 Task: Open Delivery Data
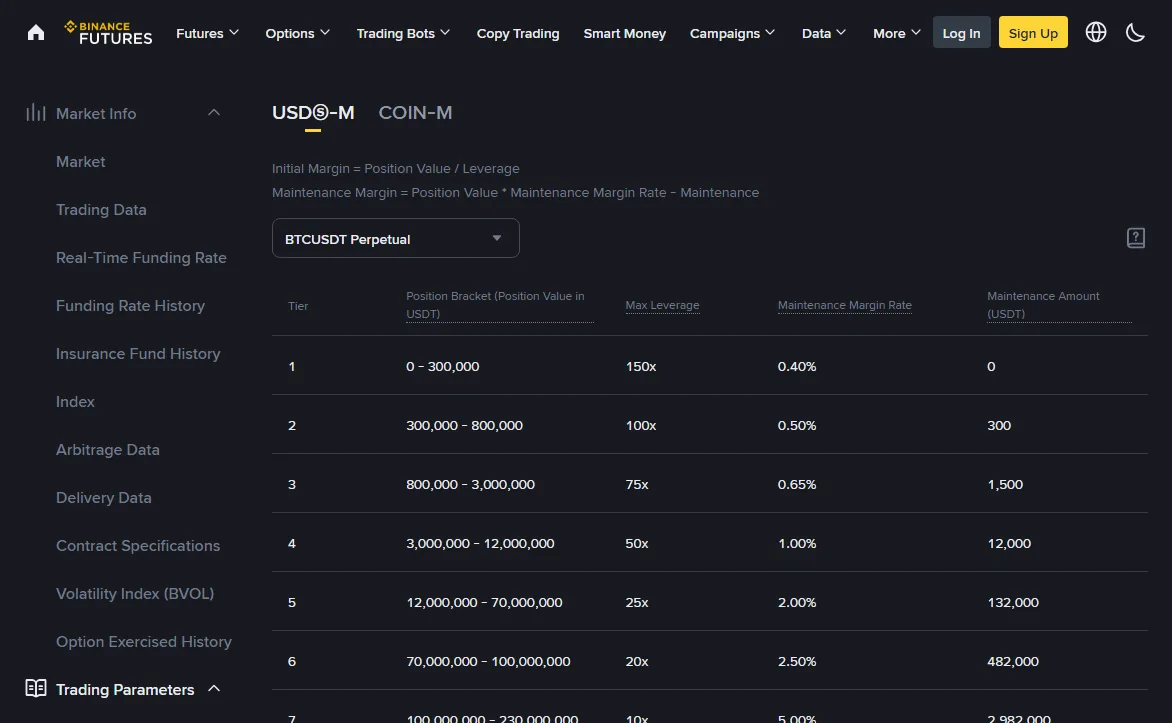[x=104, y=497]
